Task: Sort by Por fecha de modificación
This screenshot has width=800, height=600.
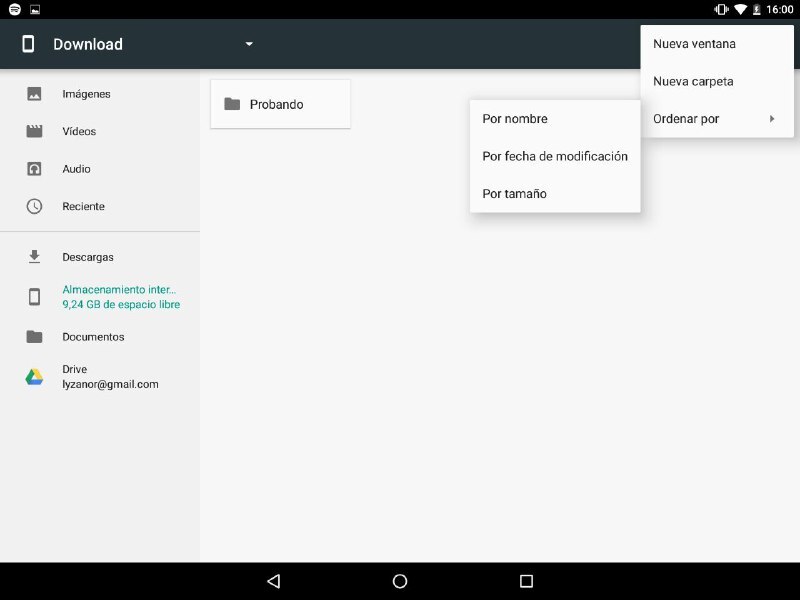Action: pyautogui.click(x=555, y=156)
